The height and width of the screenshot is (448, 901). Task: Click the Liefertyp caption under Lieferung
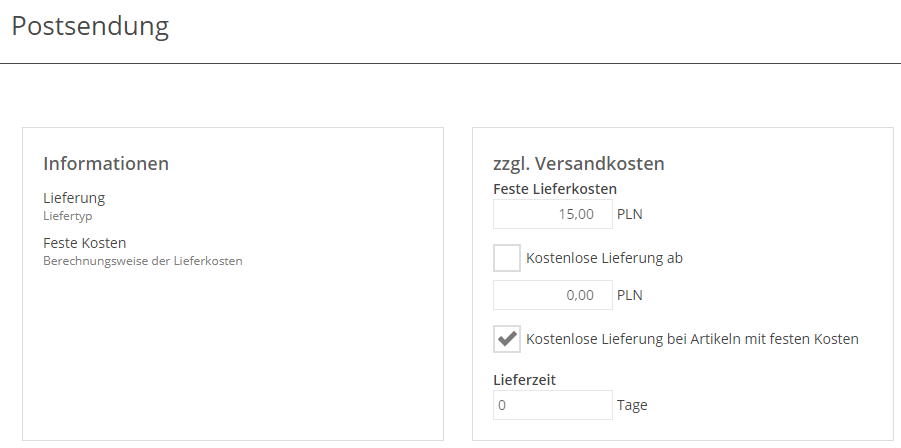[x=68, y=217]
